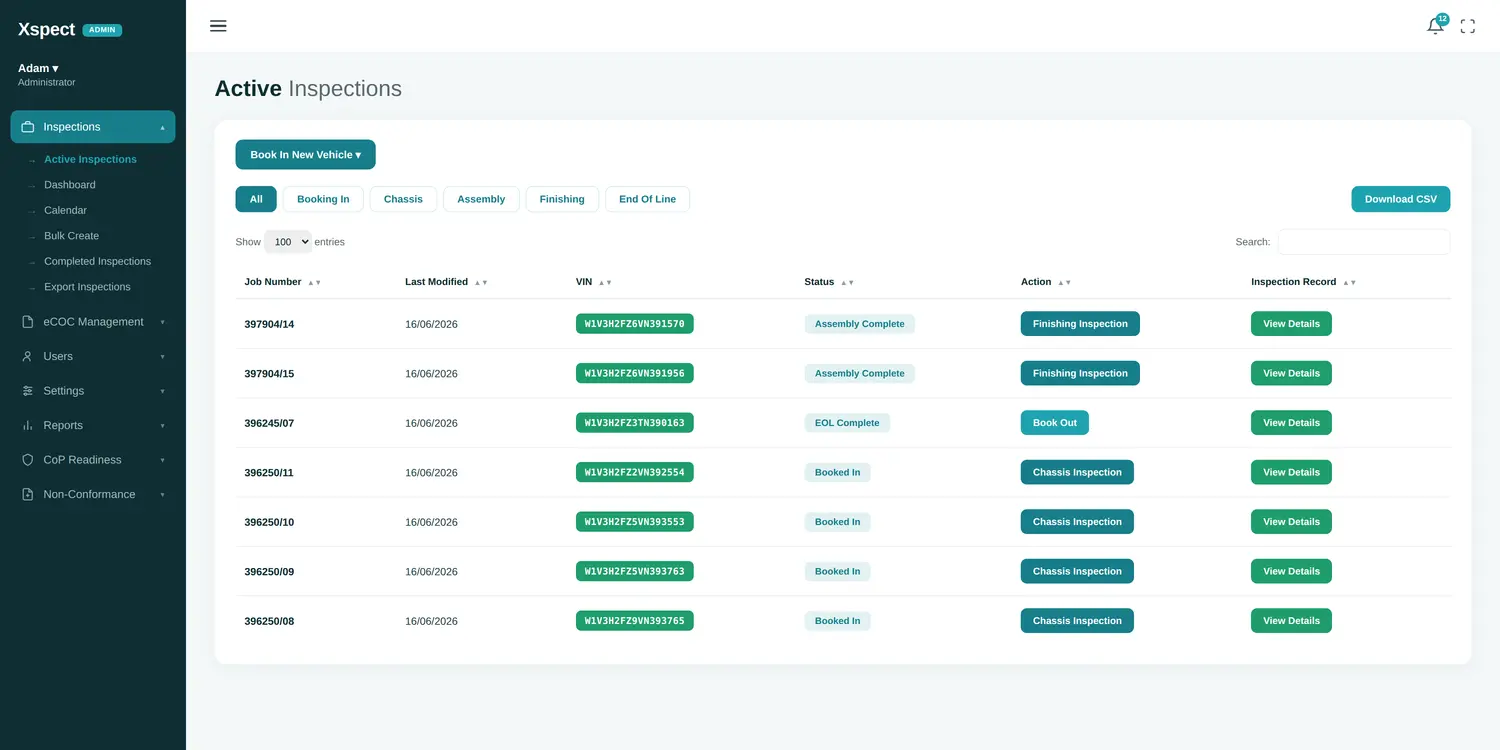Click the Users person icon
Screen dimensions: 1500x750
click(28, 356)
